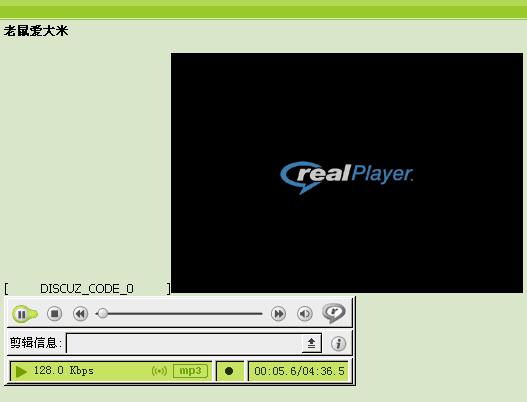Open the clip information 'i' icon

(x=338, y=344)
